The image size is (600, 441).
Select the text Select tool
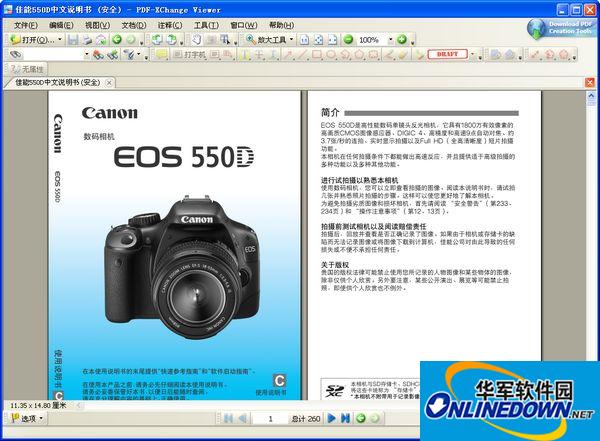point(225,39)
